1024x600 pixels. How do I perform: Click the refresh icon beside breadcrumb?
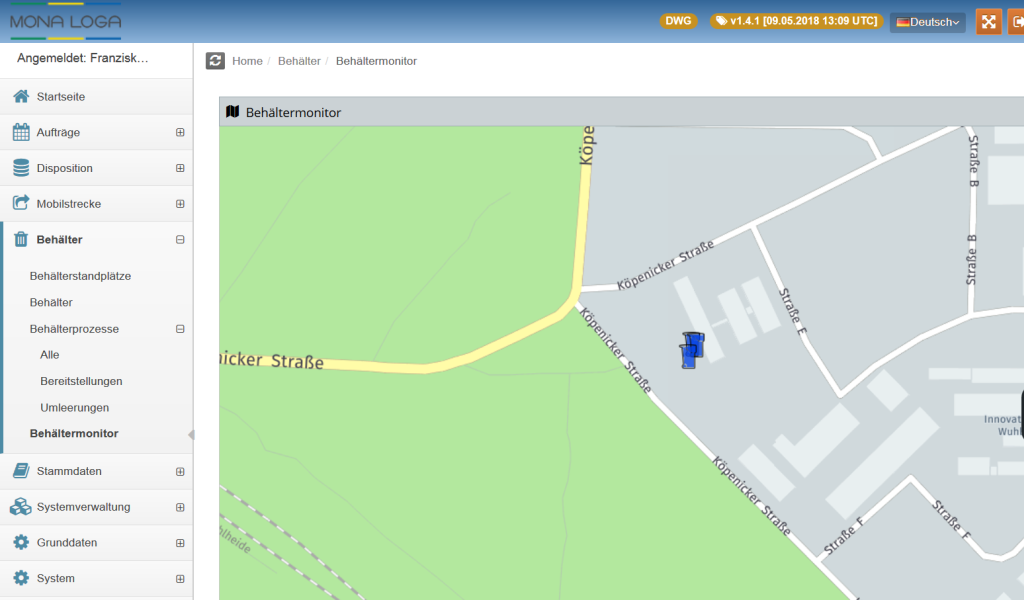(x=216, y=61)
